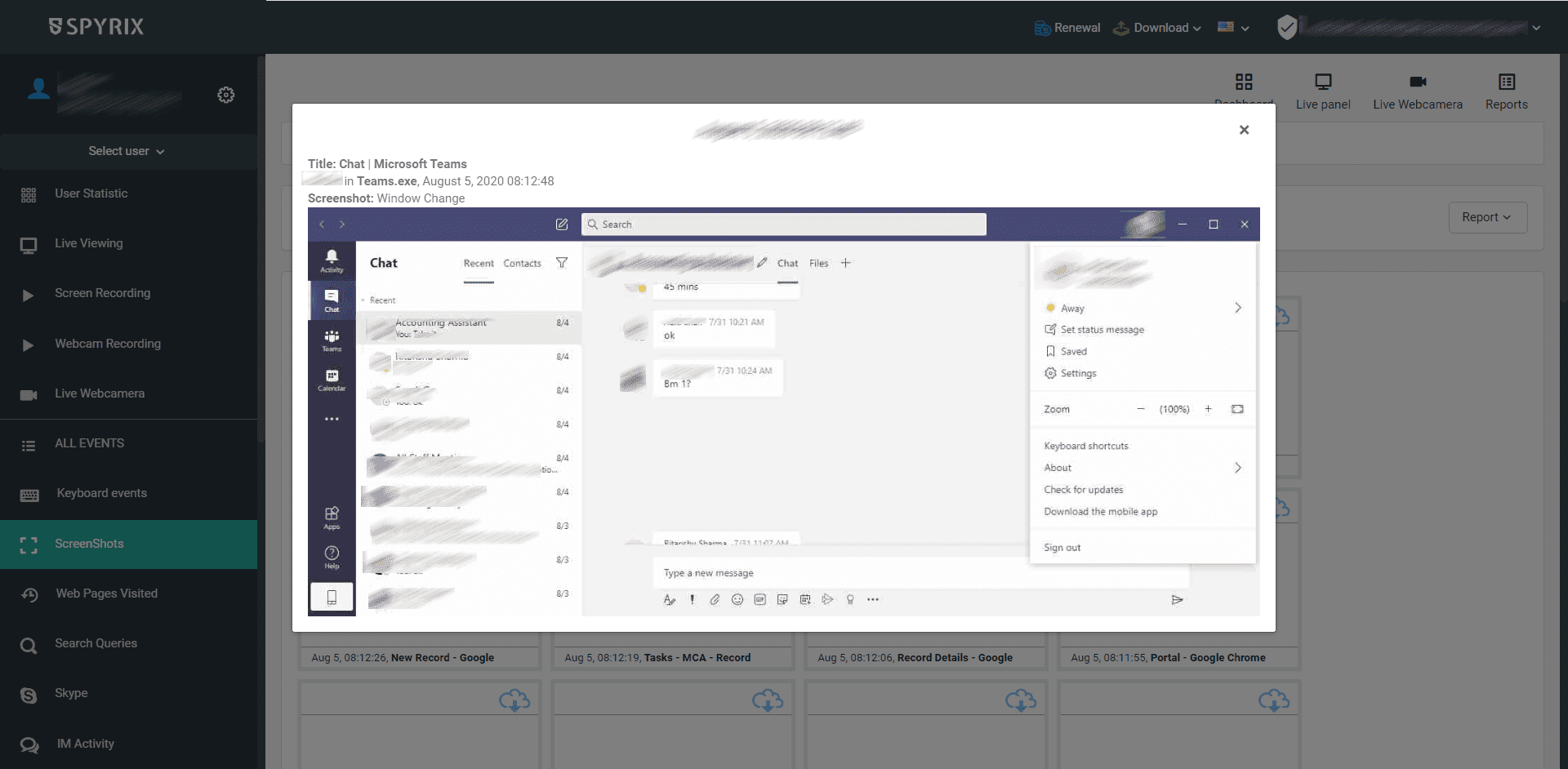Open Live panel icon in top toolbar
This screenshot has width=1568, height=769.
point(1322,82)
